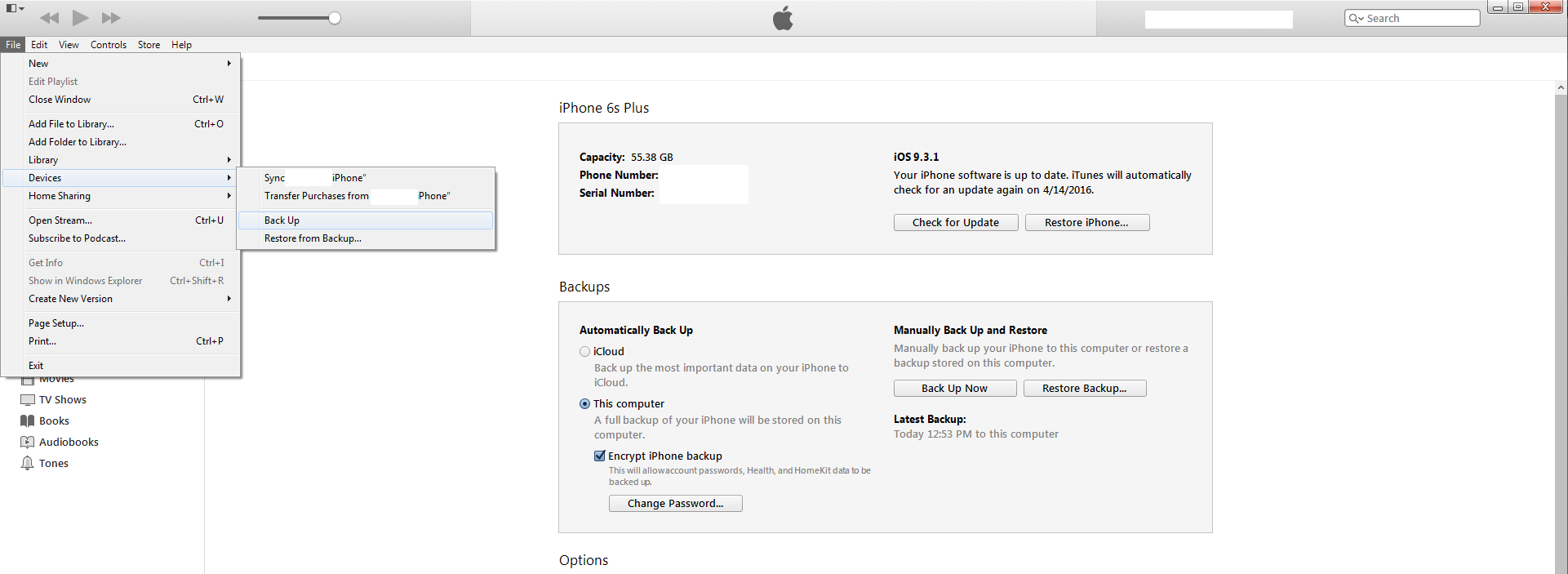This screenshot has height=574, width=1568.
Task: Choose Page Setup menu item
Action: click(122, 323)
